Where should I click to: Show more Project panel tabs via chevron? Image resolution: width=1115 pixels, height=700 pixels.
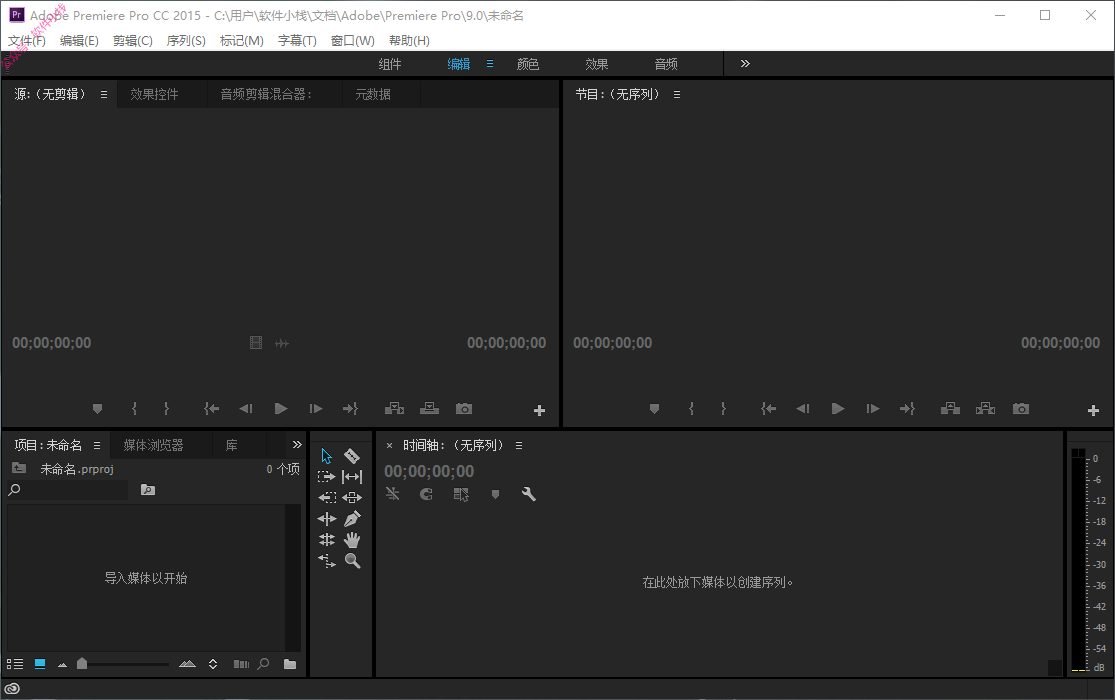point(297,445)
